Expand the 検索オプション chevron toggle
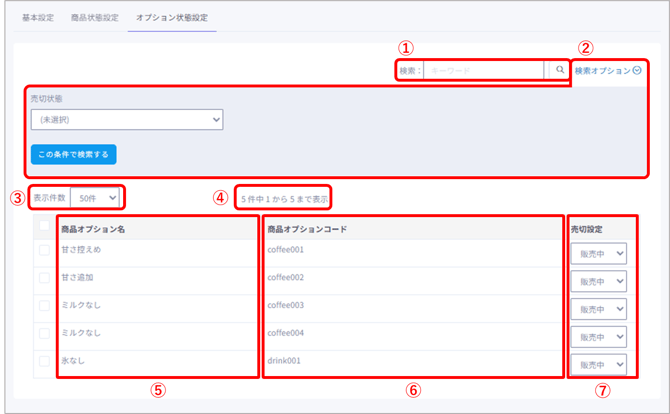Image resolution: width=670 pixels, height=414 pixels. tap(637, 71)
